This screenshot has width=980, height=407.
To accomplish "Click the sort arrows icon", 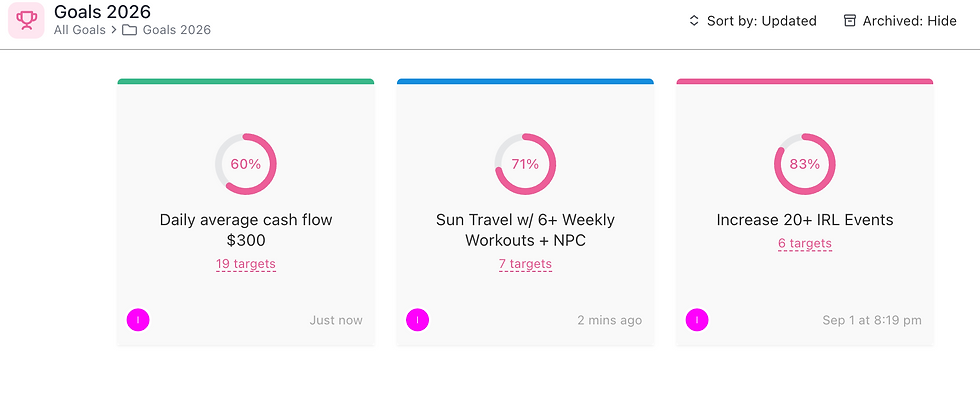I will coord(694,20).
